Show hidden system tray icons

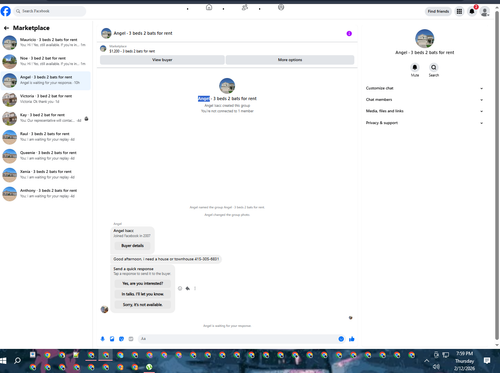(x=426, y=361)
